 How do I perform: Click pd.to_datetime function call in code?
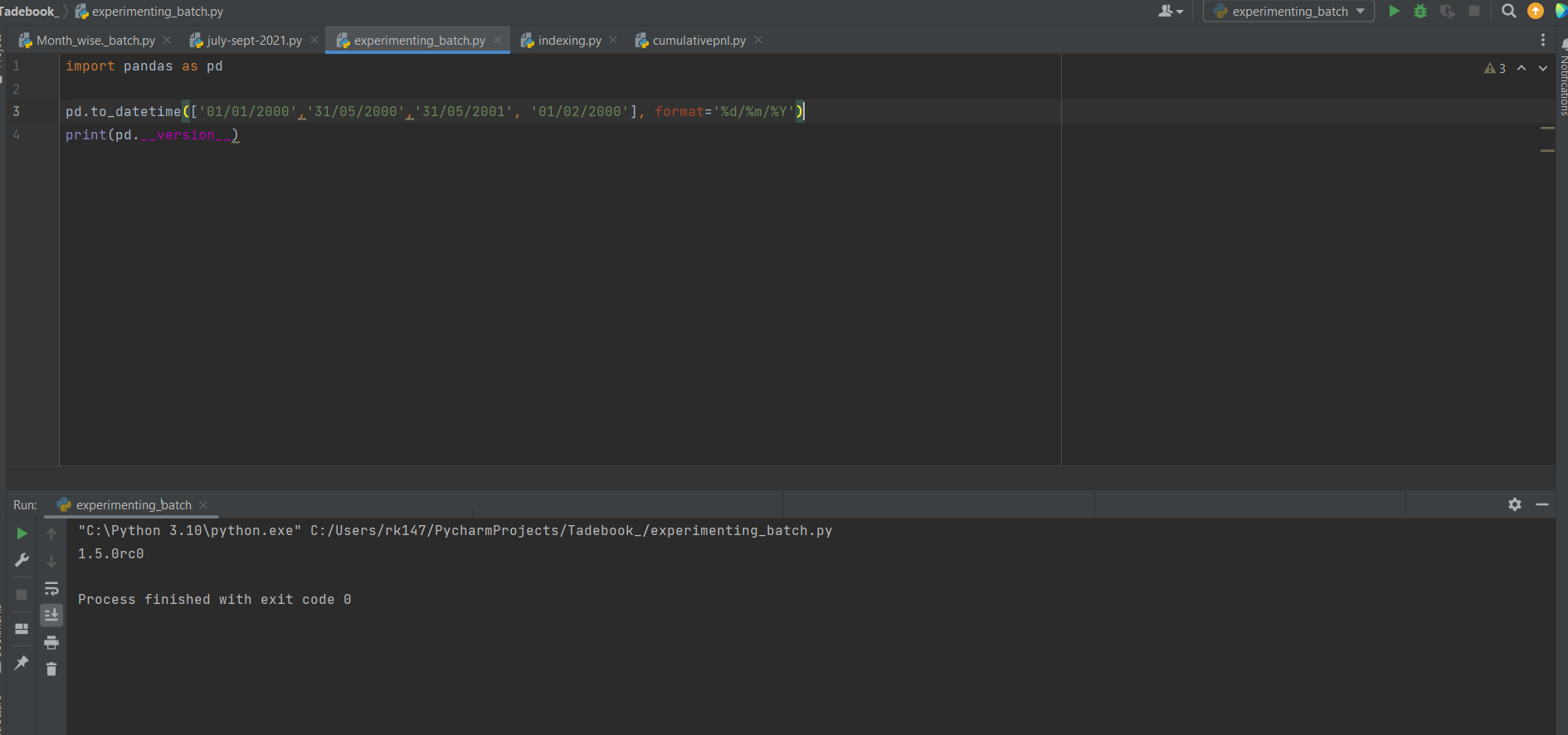pyautogui.click(x=123, y=111)
